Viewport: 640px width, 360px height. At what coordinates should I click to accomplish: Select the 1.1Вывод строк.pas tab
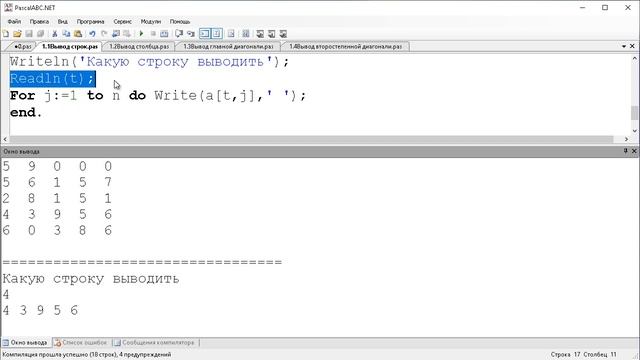pos(70,47)
